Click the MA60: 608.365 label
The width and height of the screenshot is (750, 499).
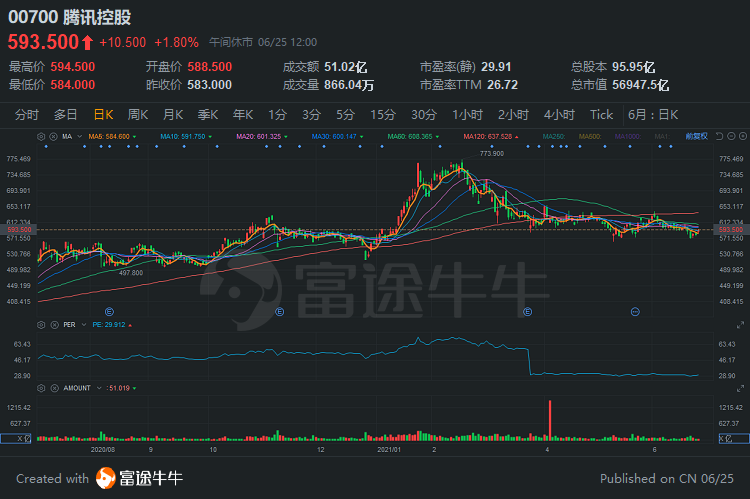click(x=410, y=136)
